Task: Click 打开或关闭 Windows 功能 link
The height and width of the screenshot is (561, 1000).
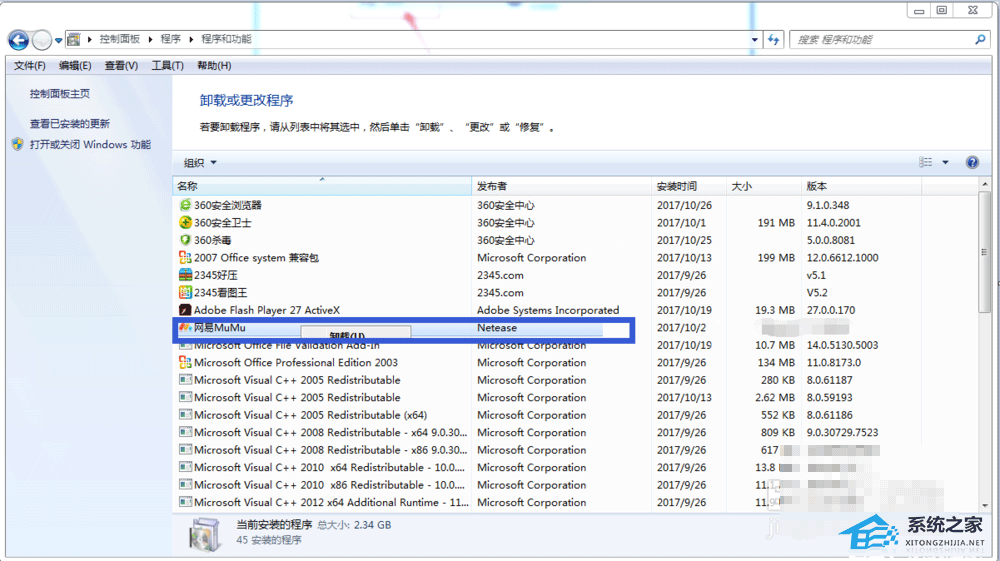Action: (90, 144)
